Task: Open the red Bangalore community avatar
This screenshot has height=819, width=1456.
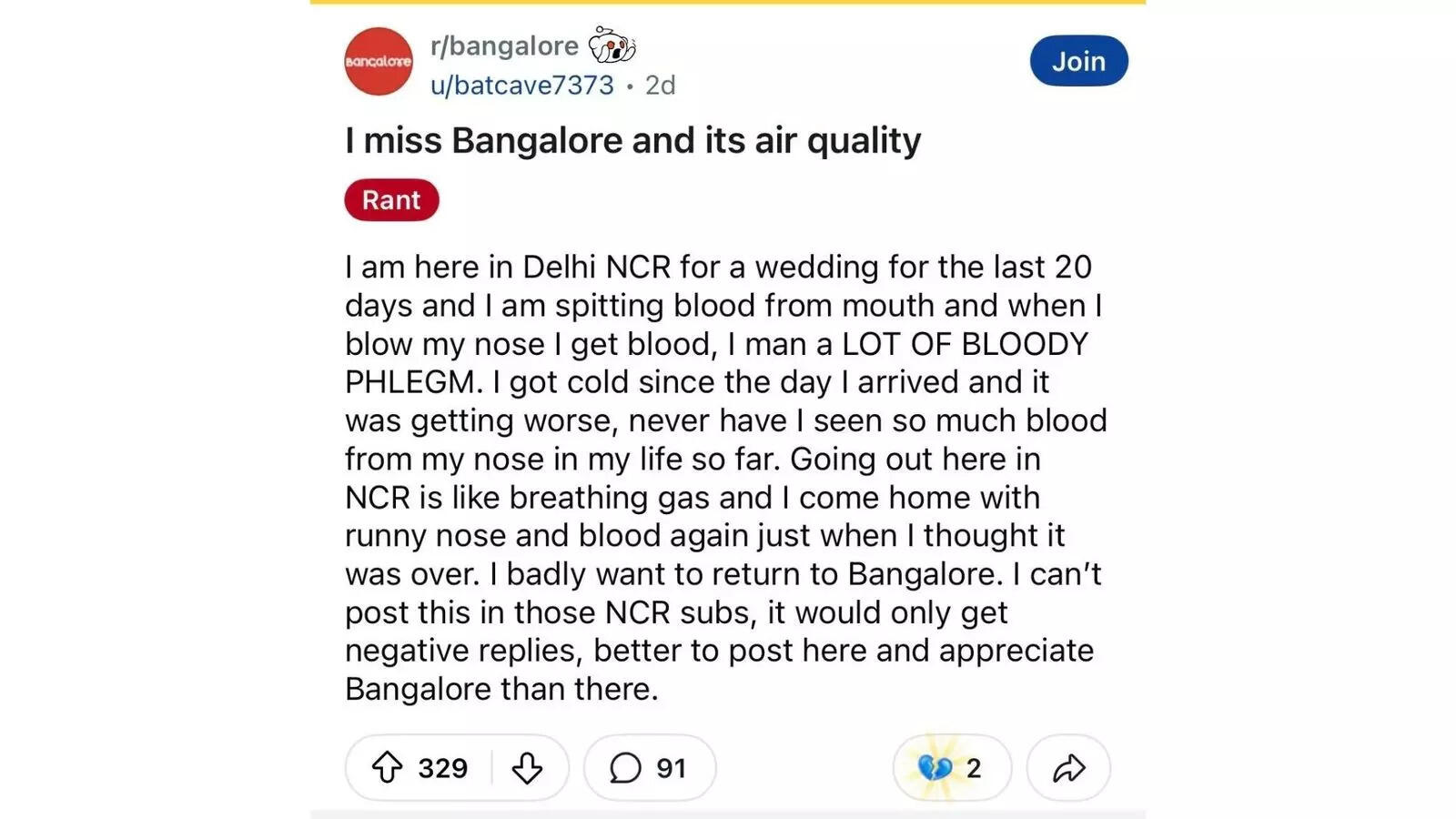Action: 379,61
